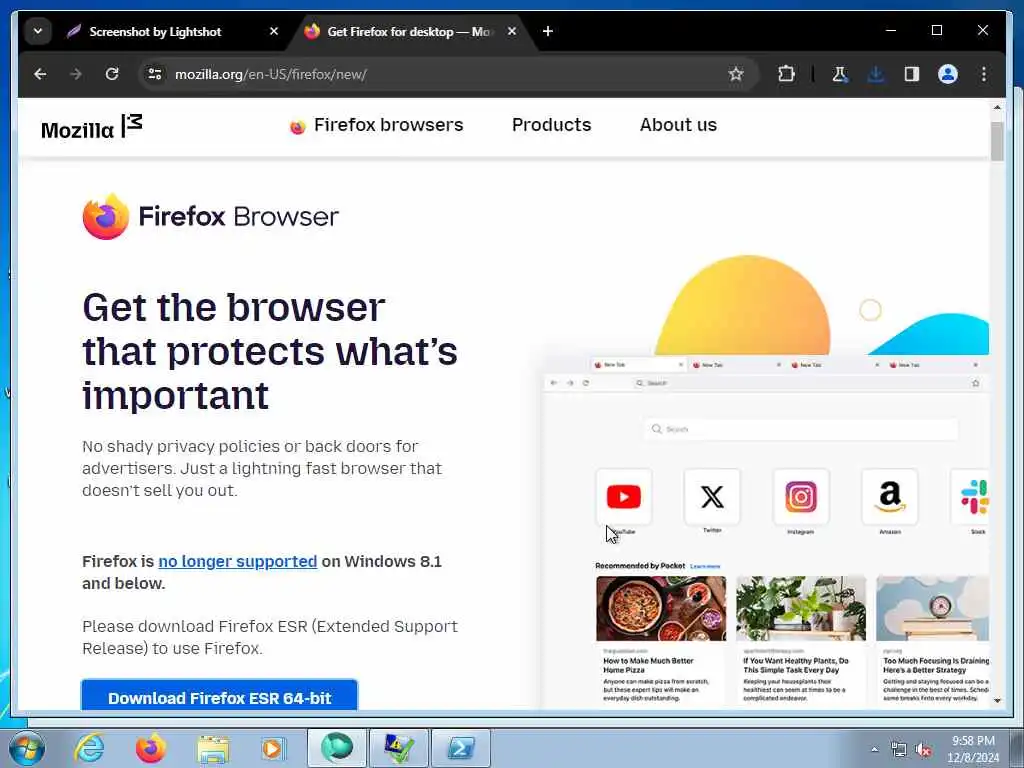The height and width of the screenshot is (768, 1024).
Task: Click the X Twitter tile in preview
Action: [712, 497]
